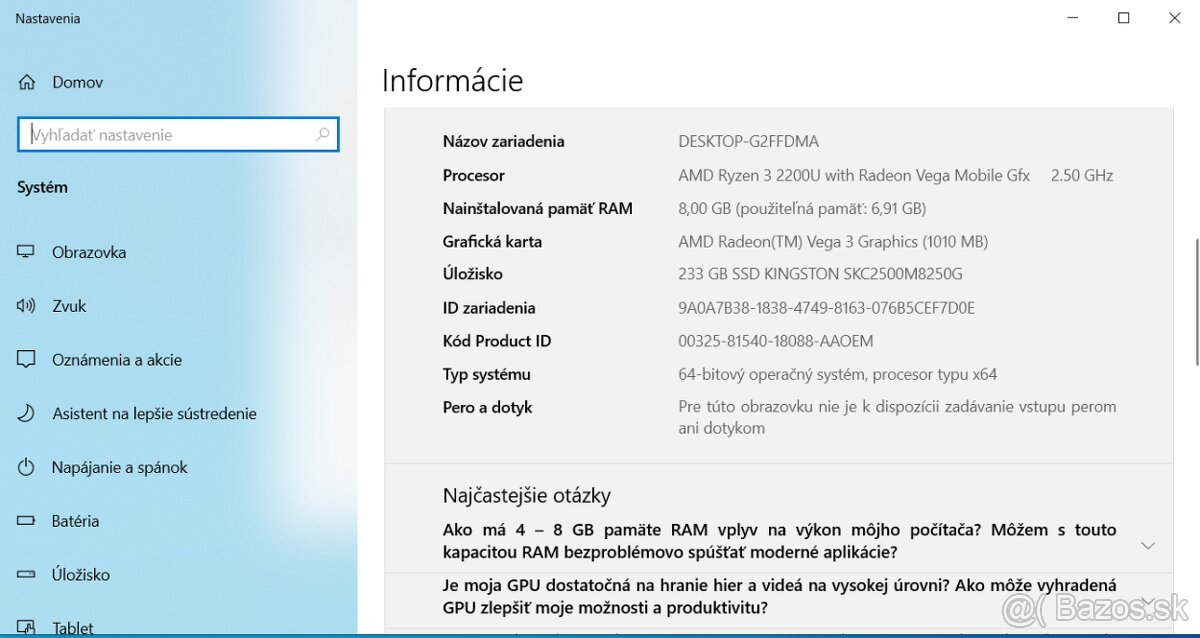Viewport: 1200px width, 638px height.
Task: Open the Oznámenia a akcie icon
Action: coord(27,360)
